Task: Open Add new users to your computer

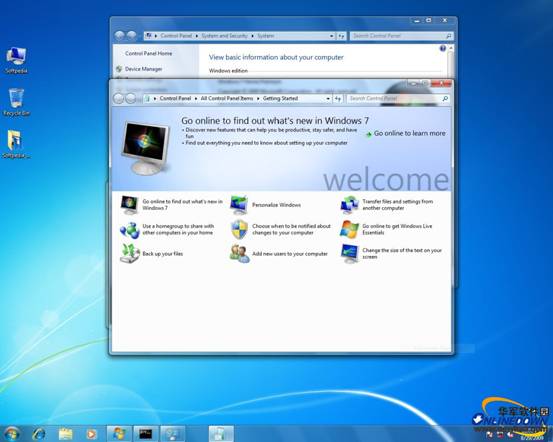Action: tap(279, 254)
